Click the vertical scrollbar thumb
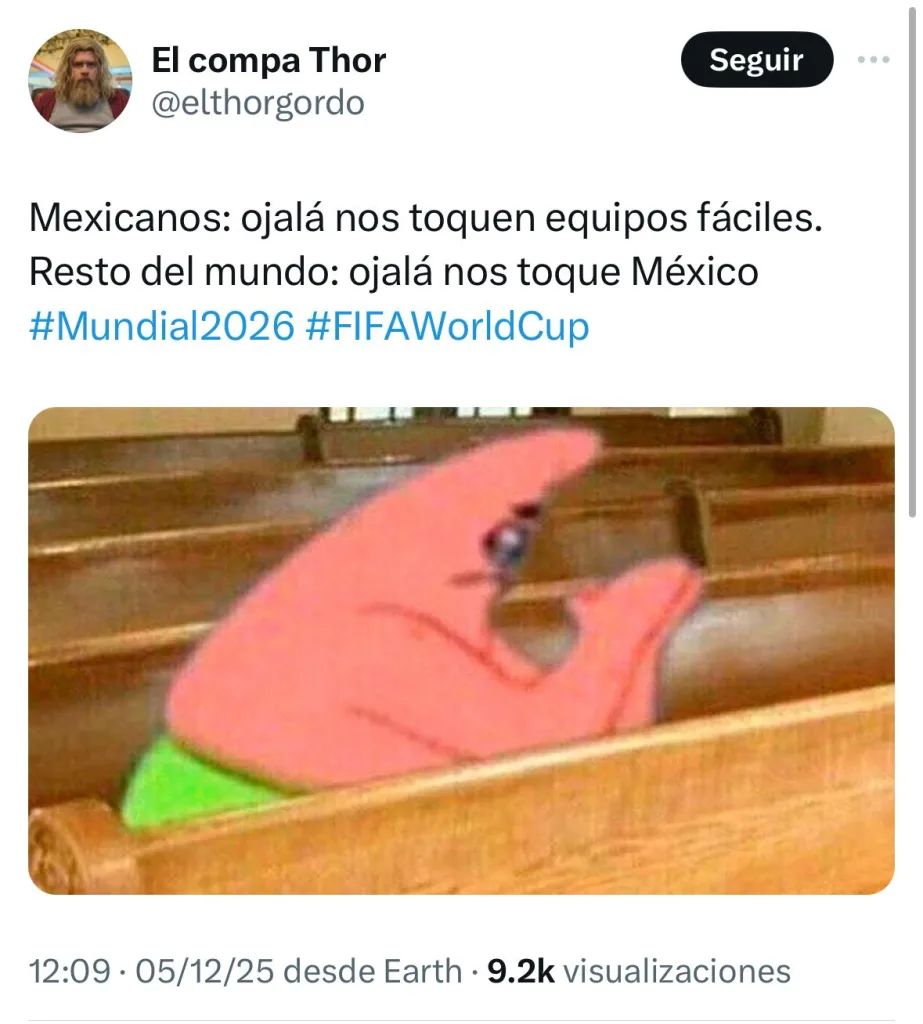The width and height of the screenshot is (923, 1024). [x=913, y=261]
